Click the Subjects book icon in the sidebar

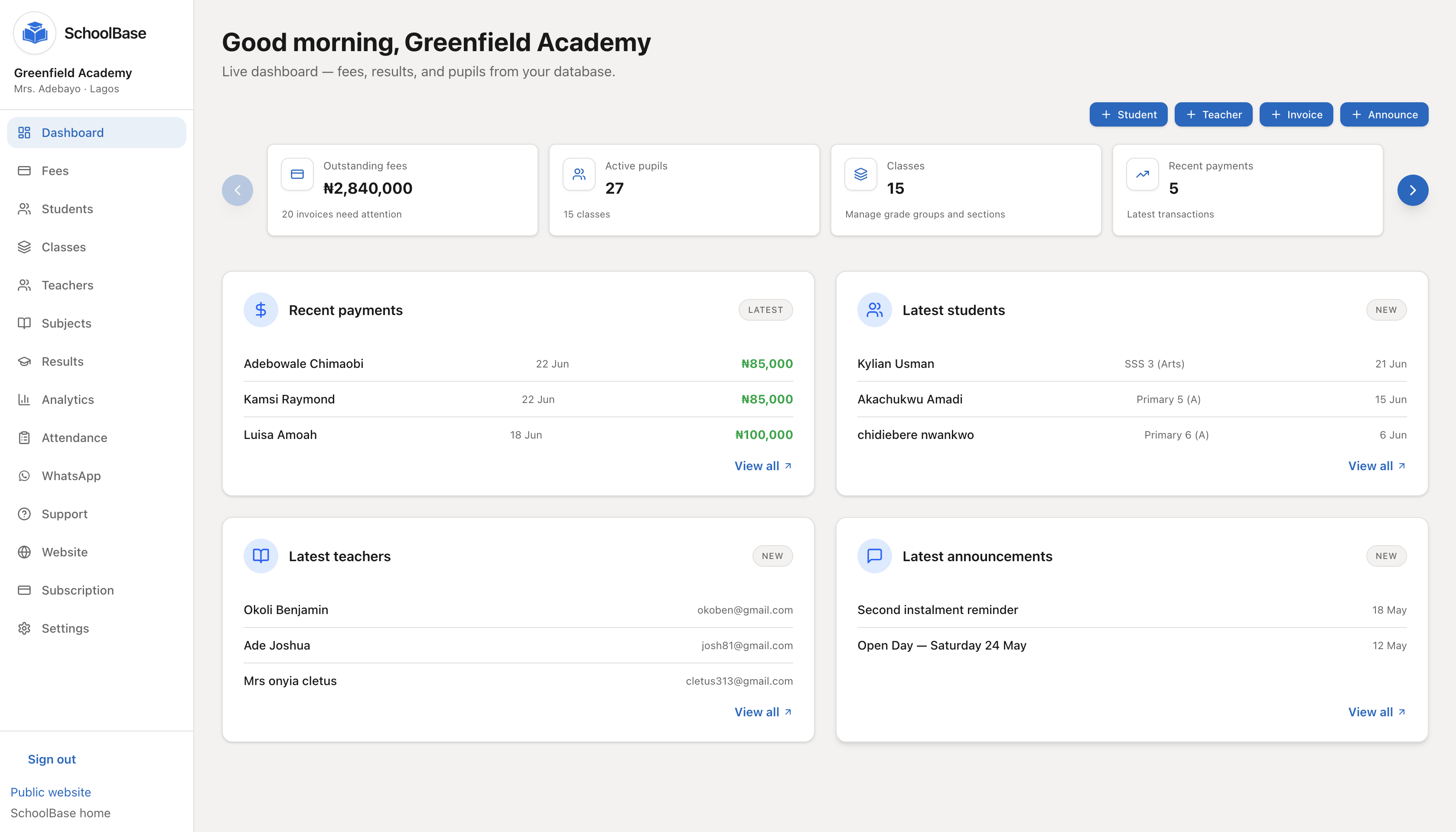[x=24, y=323]
